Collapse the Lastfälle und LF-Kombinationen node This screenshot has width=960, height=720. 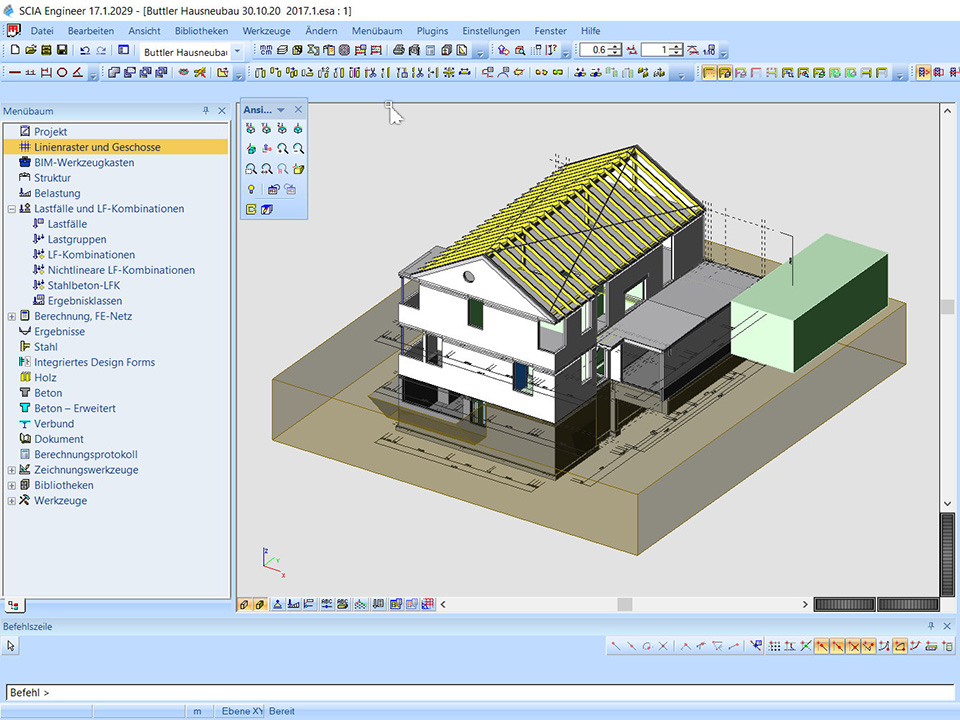coord(12,209)
